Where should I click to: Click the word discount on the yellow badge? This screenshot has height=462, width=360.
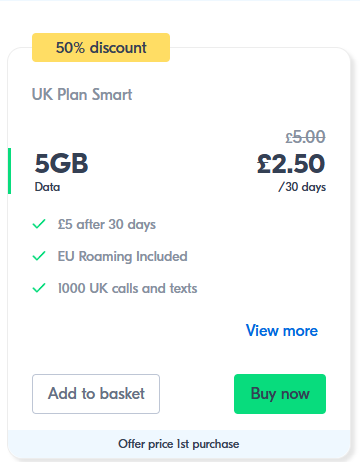(118, 47)
